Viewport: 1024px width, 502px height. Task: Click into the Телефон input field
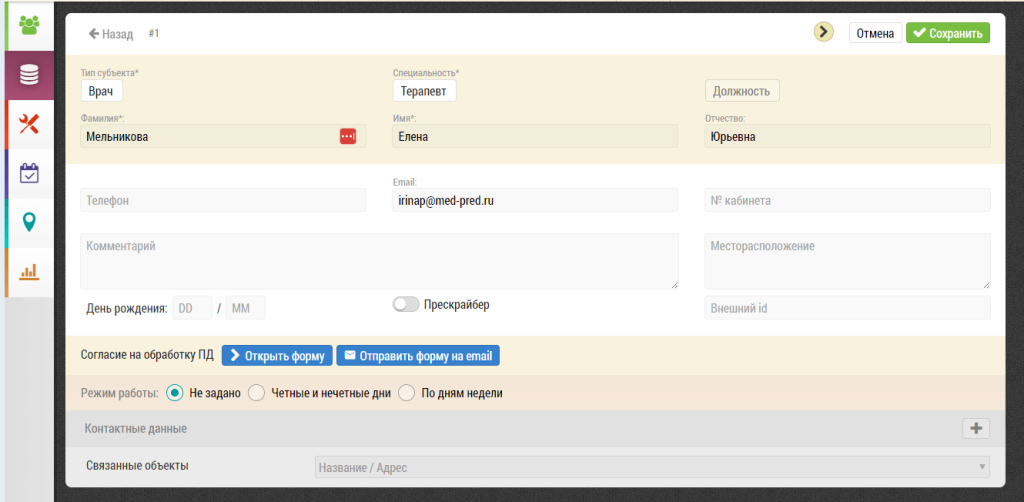click(223, 200)
